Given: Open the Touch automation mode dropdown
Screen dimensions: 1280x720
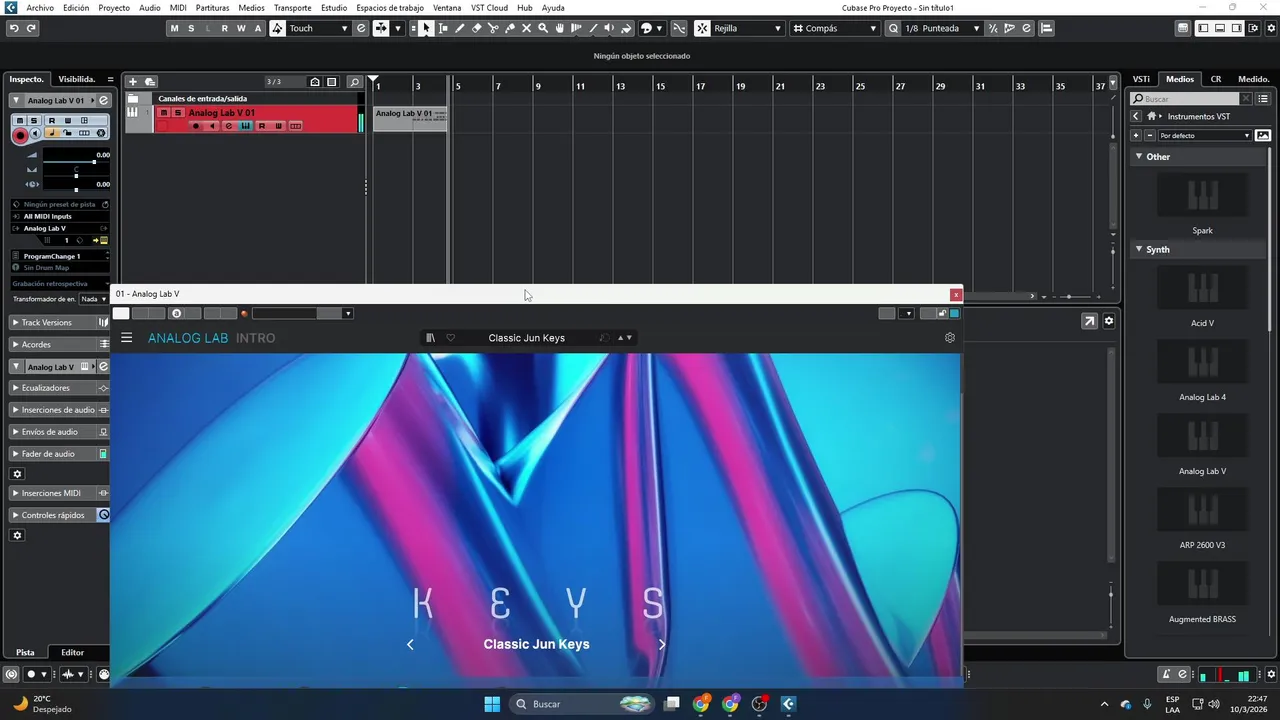Looking at the screenshot, I should (x=318, y=28).
